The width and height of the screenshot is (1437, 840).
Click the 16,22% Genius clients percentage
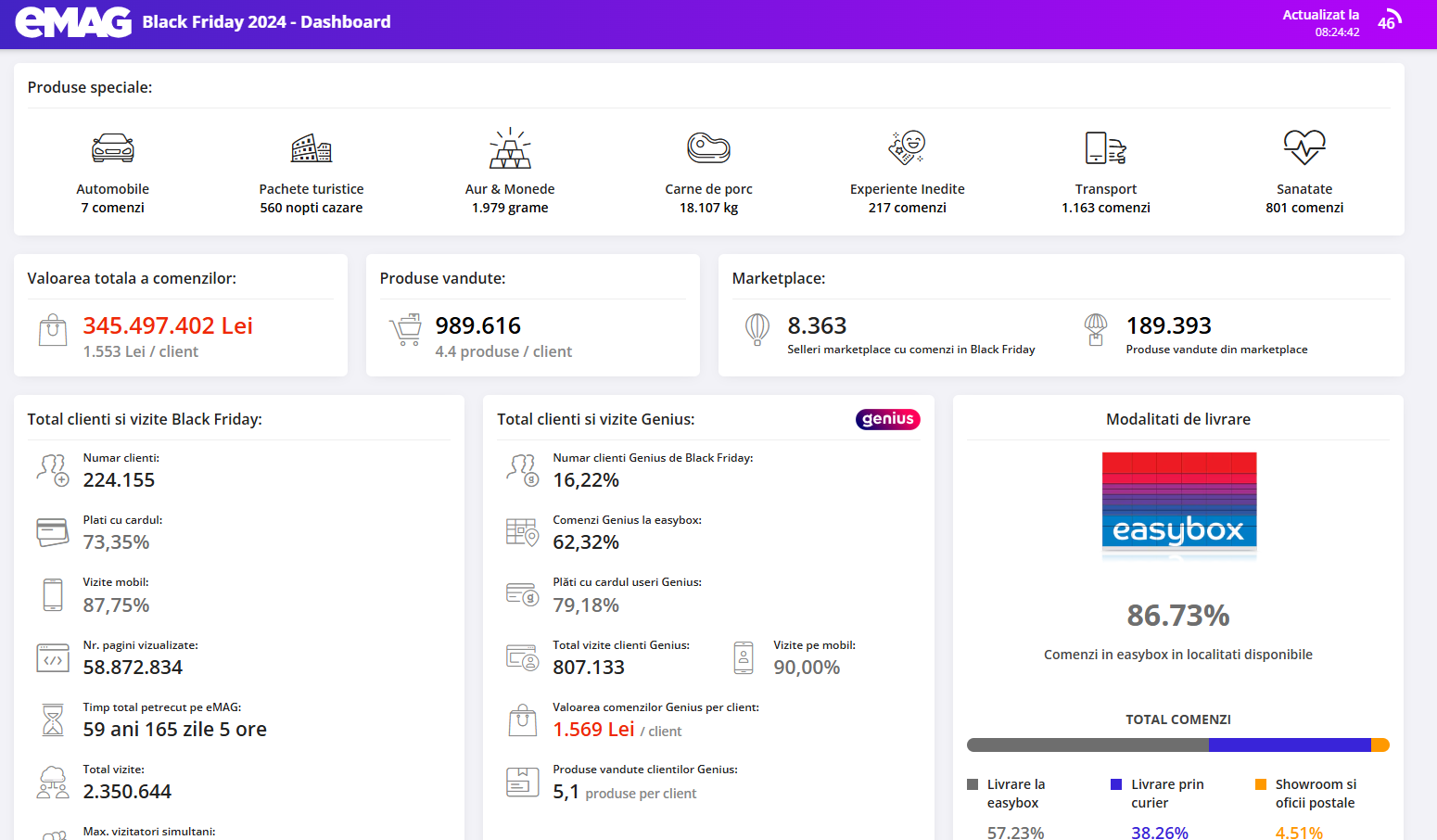pyautogui.click(x=586, y=480)
